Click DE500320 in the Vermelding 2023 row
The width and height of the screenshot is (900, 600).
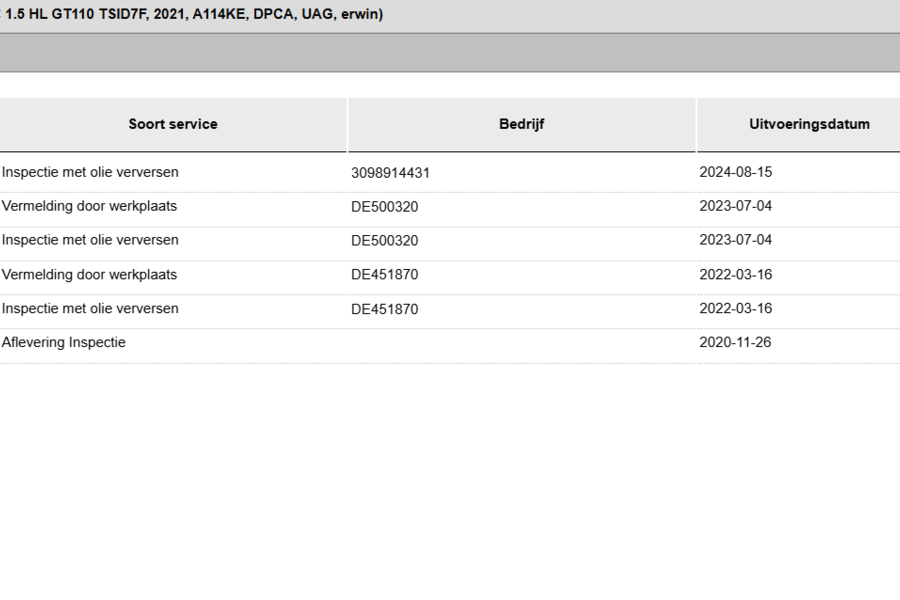(385, 207)
